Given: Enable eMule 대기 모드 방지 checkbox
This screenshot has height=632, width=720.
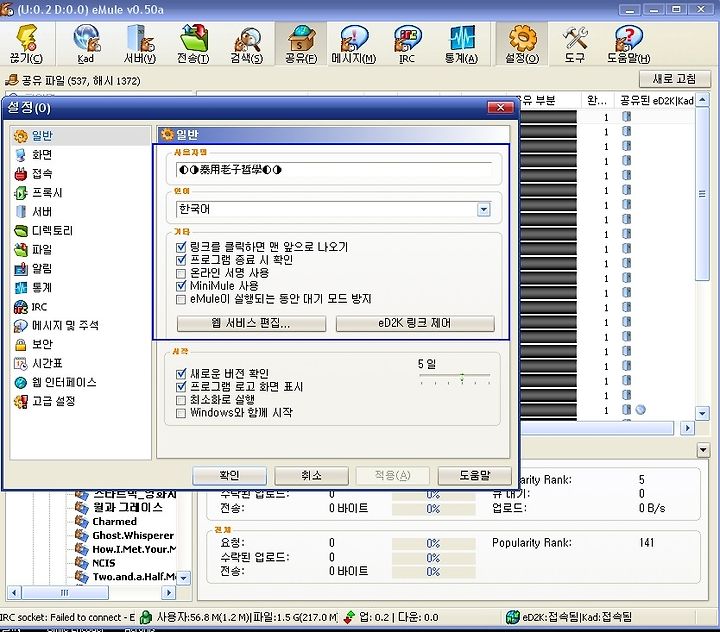Looking at the screenshot, I should 181,299.
